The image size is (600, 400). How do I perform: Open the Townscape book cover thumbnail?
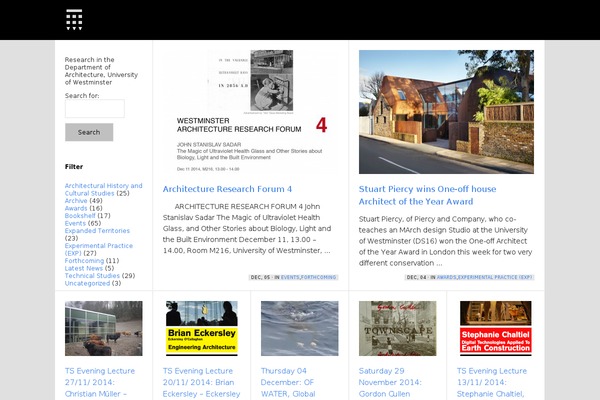[398, 328]
